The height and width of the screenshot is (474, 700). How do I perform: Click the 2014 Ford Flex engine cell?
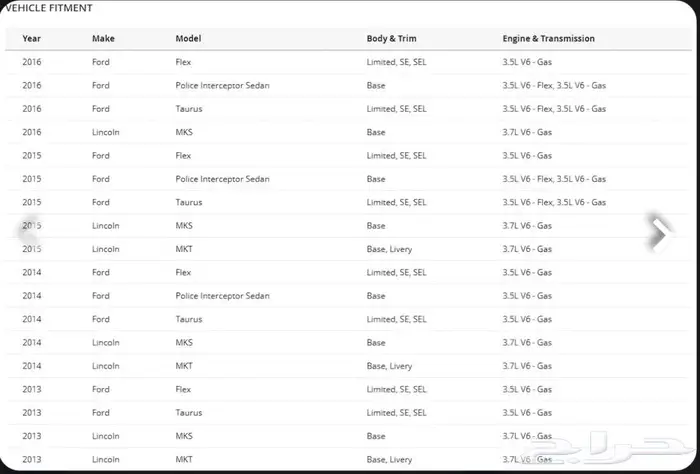tap(527, 272)
